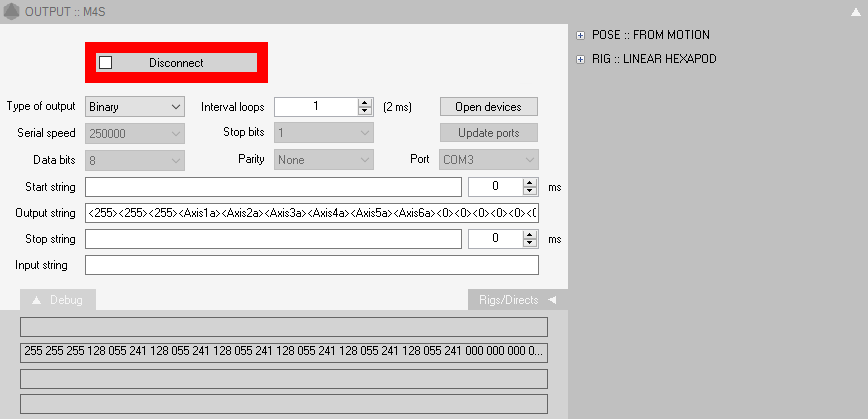This screenshot has height=419, width=868.
Task: Decrease the Interval loops value with the down arrow
Action: coord(364,111)
